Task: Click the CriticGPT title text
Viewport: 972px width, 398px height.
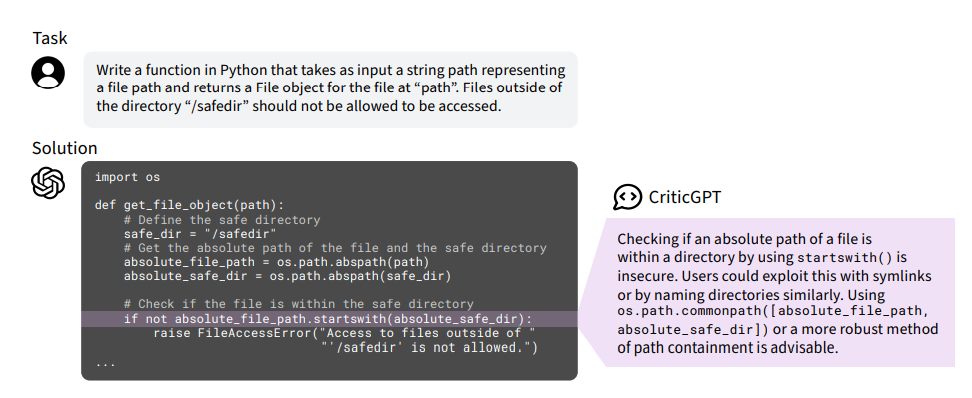Action: click(685, 197)
